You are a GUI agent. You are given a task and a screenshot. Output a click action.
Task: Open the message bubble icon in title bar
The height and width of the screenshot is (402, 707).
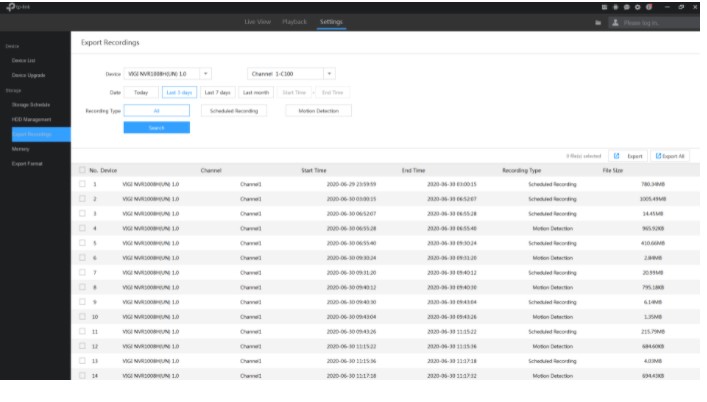click(626, 7)
